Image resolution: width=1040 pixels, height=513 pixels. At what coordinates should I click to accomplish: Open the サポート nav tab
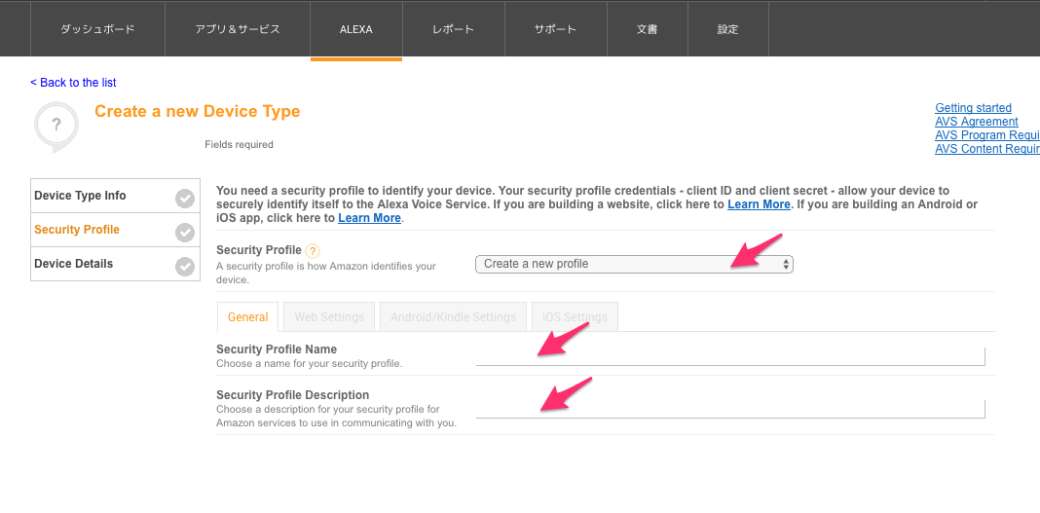click(556, 29)
